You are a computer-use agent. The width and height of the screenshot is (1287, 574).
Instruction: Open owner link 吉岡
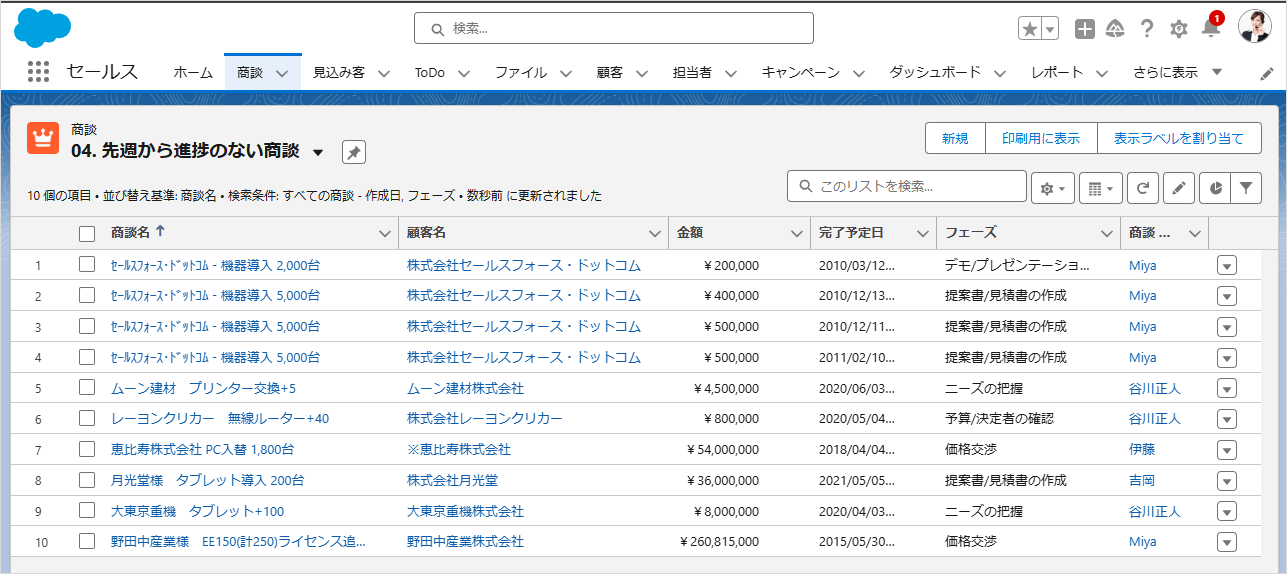point(1142,480)
